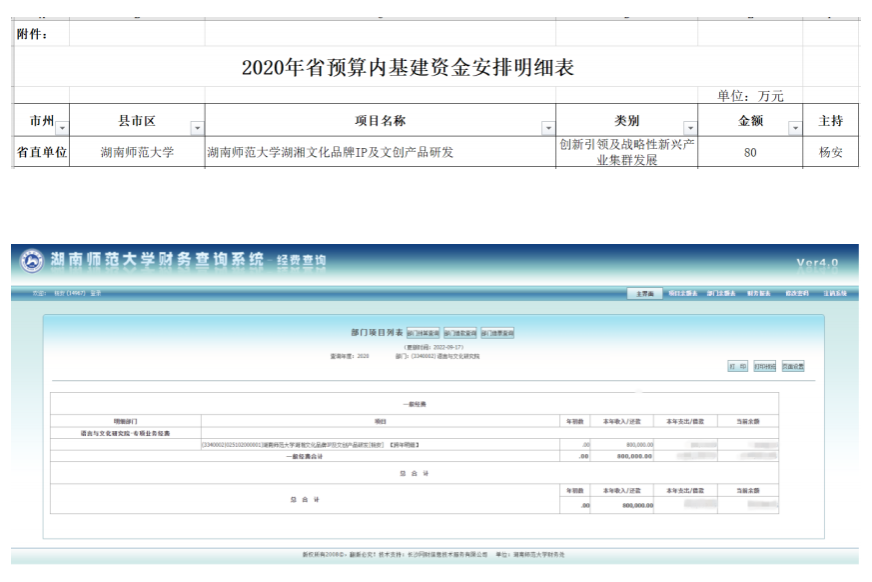The image size is (872, 582).
Task: Select the 杨安 cell
Action: pyautogui.click(x=831, y=152)
